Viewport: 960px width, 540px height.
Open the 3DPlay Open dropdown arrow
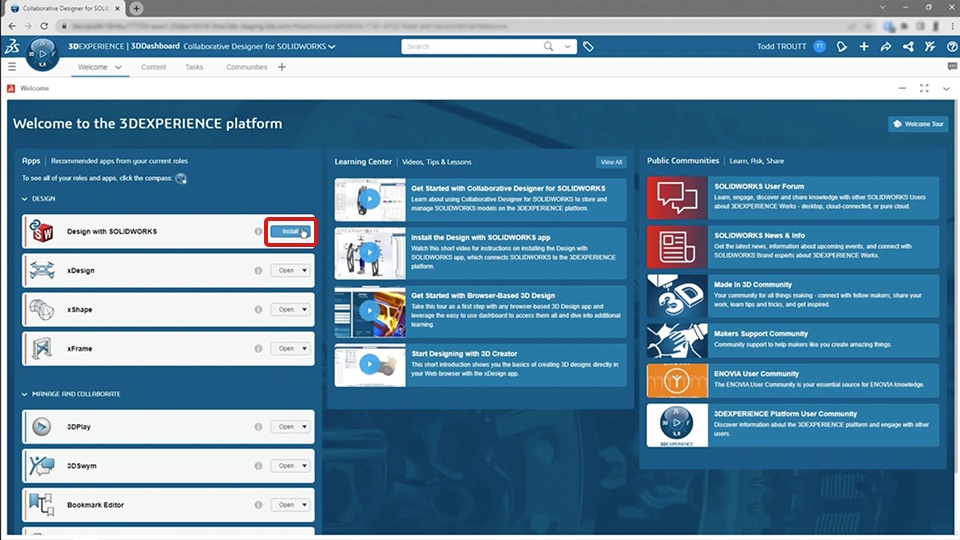(x=304, y=427)
